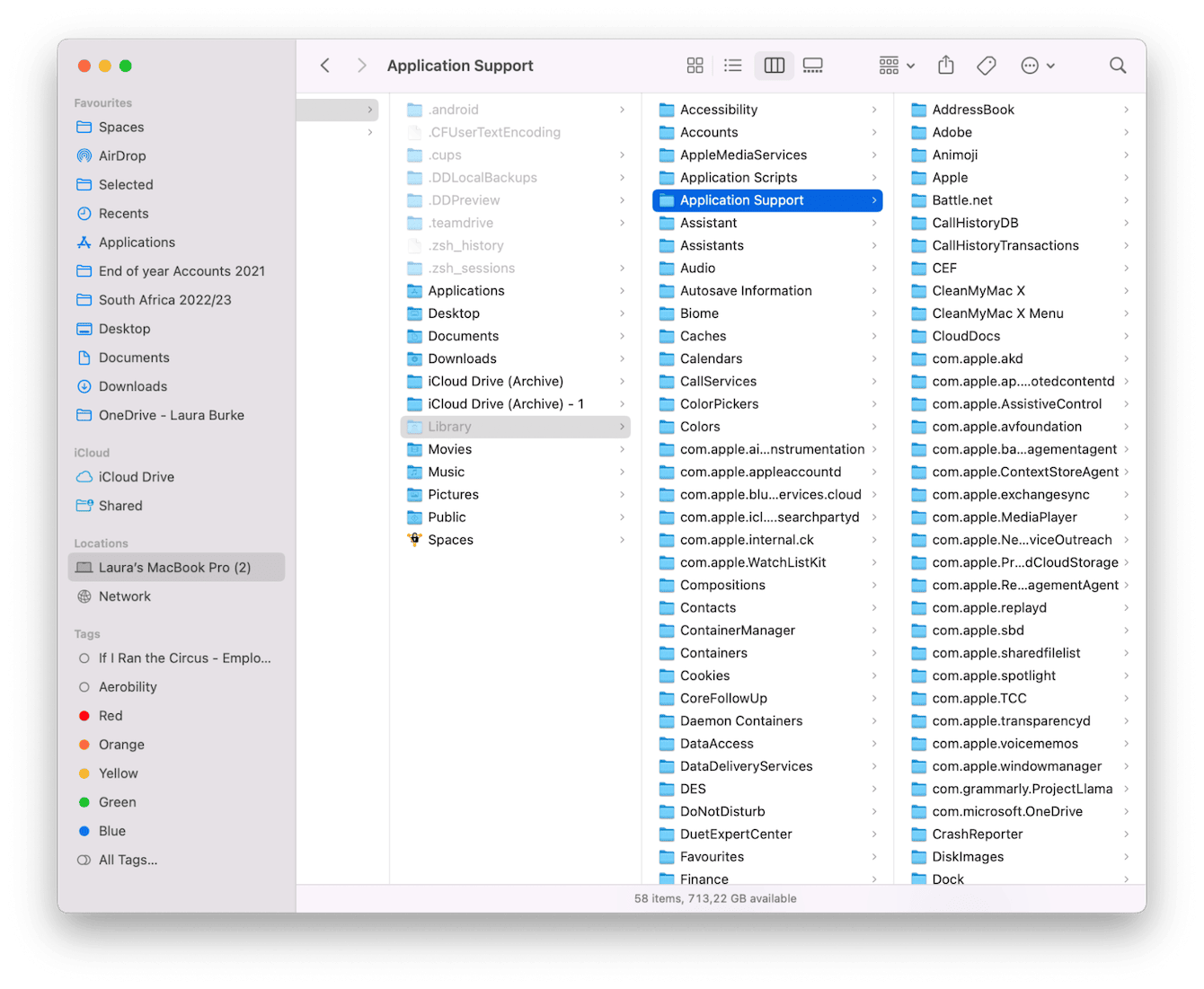Click the Recents icon in the sidebar

tap(123, 213)
